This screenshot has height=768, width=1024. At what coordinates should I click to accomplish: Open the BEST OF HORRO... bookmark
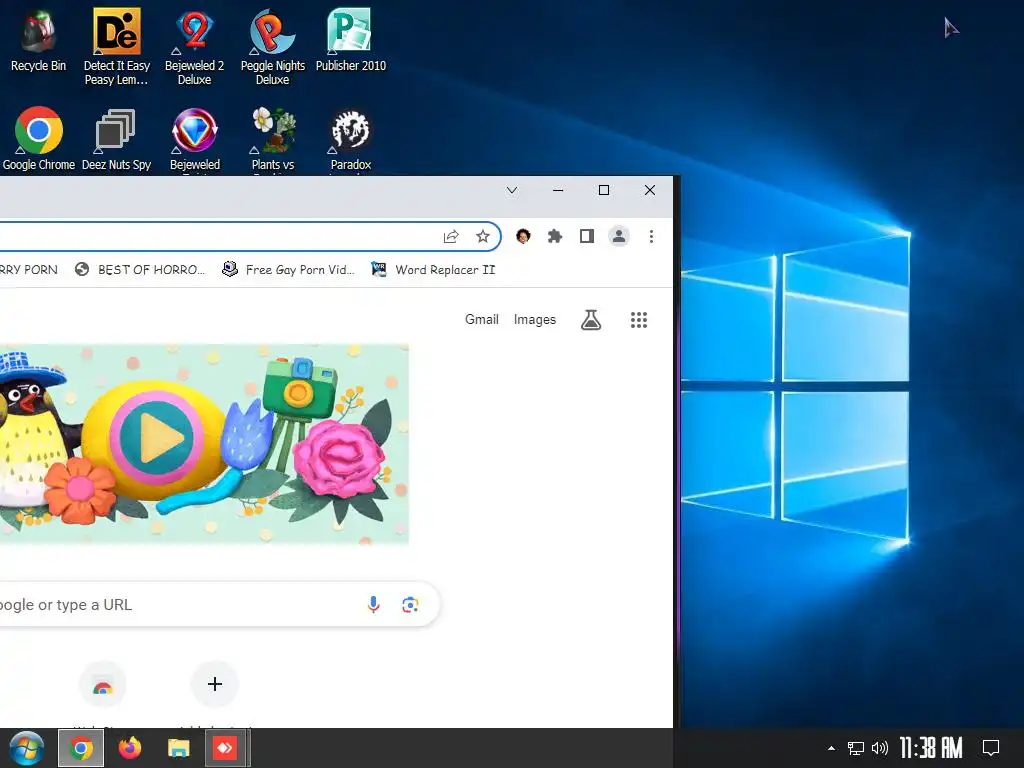(x=140, y=270)
